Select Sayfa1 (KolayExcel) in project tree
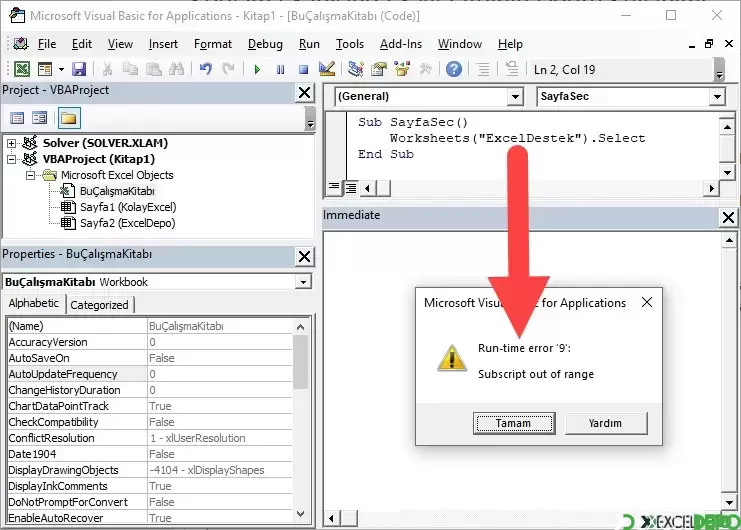Image resolution: width=741 pixels, height=530 pixels. pos(128,207)
